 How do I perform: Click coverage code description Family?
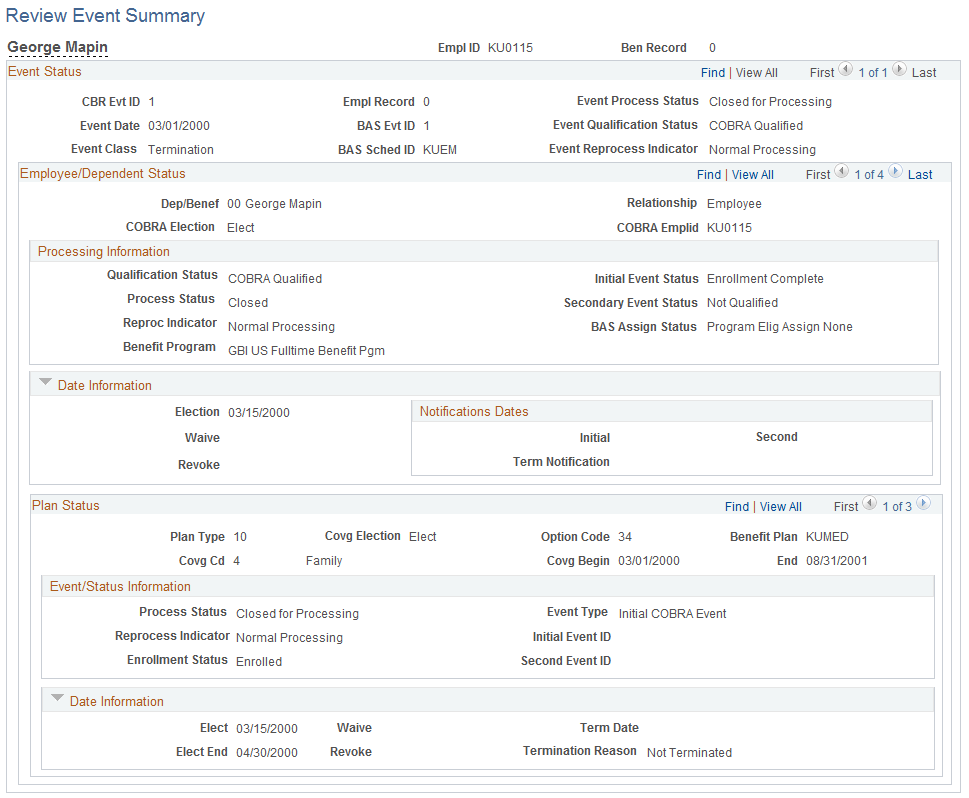[324, 561]
